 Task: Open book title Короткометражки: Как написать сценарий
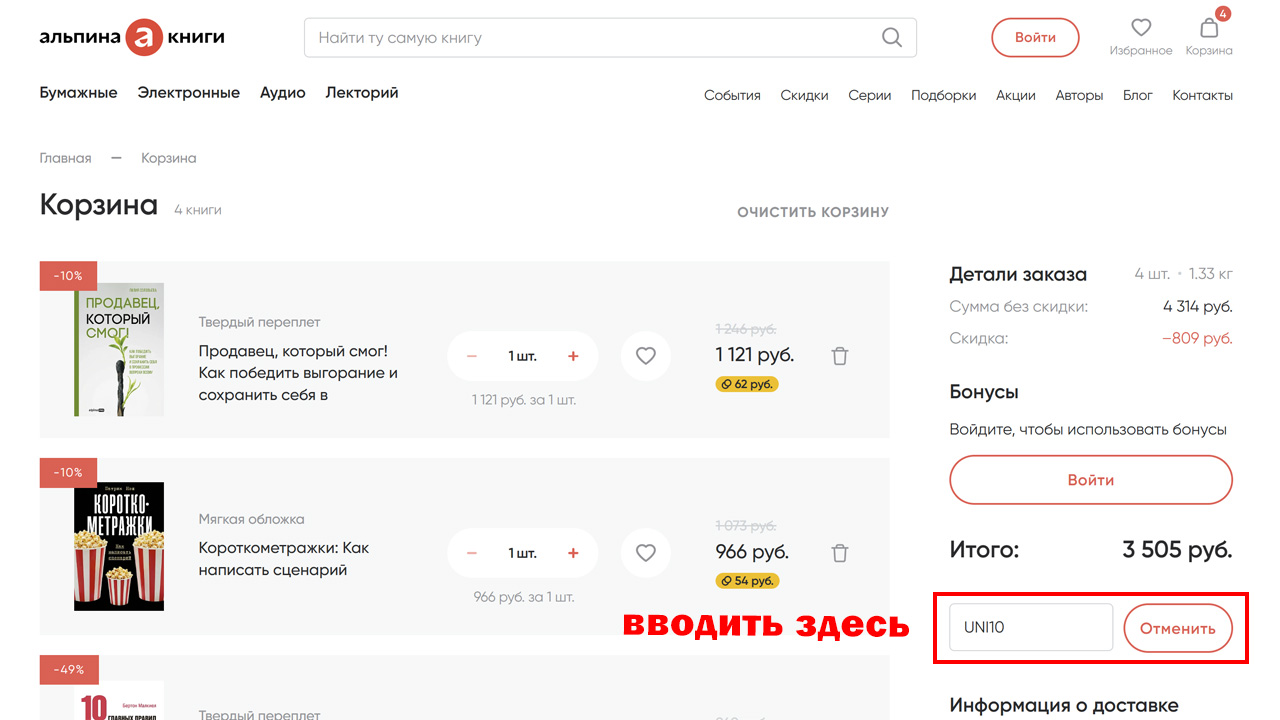pyautogui.click(x=284, y=559)
